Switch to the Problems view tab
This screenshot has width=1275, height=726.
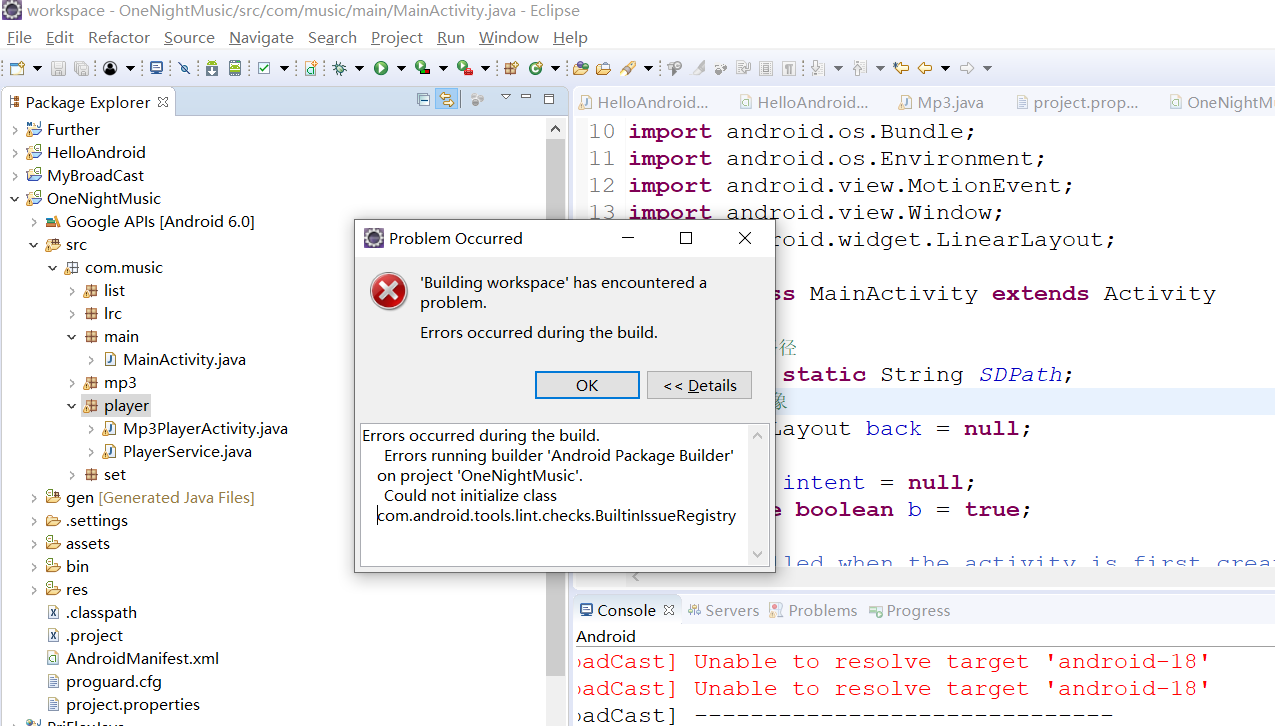click(812, 610)
